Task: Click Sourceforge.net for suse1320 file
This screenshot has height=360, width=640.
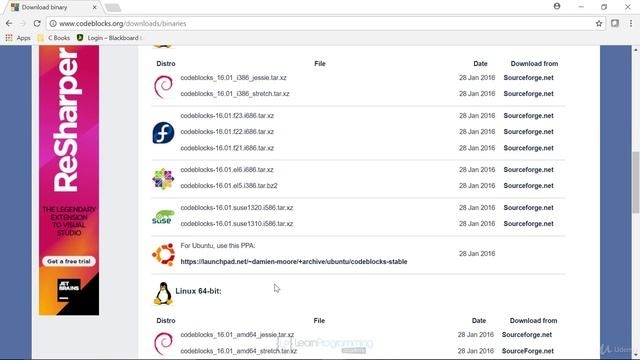Action: point(529,207)
